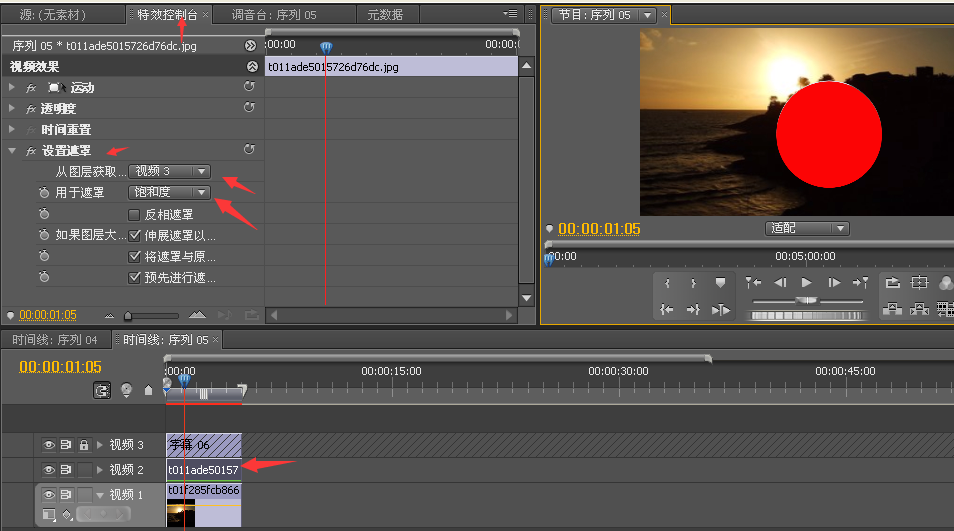Image resolution: width=954 pixels, height=531 pixels.
Task: Collapse the Set Matte effect
Action: 12,151
